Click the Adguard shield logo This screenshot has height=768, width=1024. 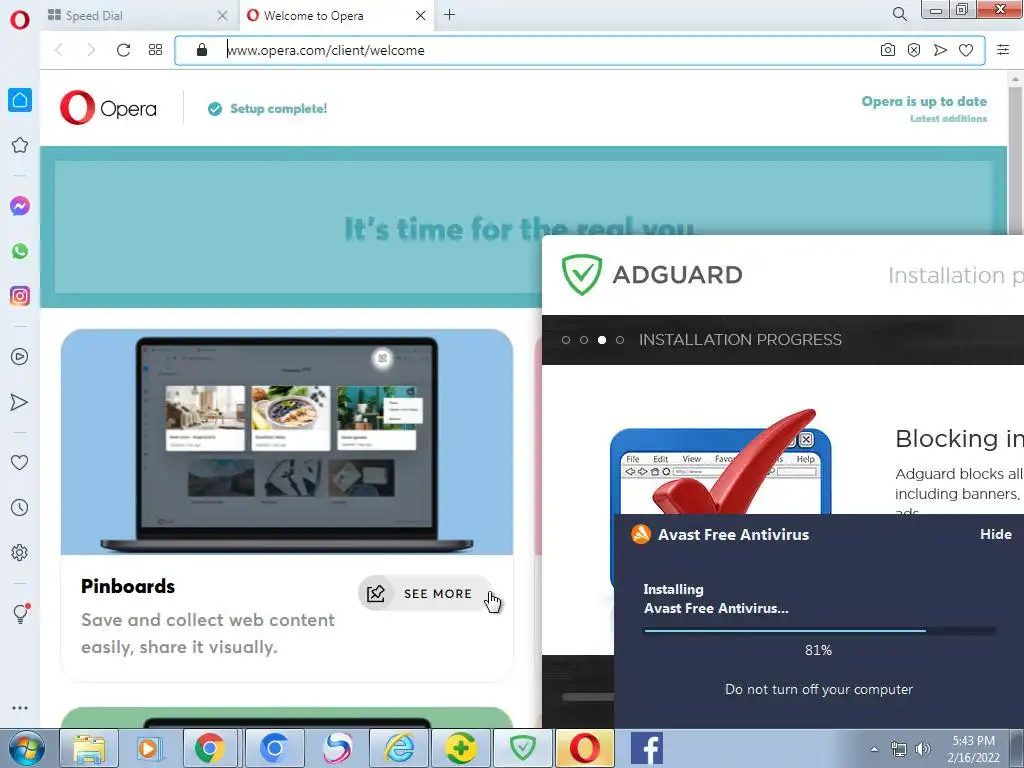pos(581,274)
